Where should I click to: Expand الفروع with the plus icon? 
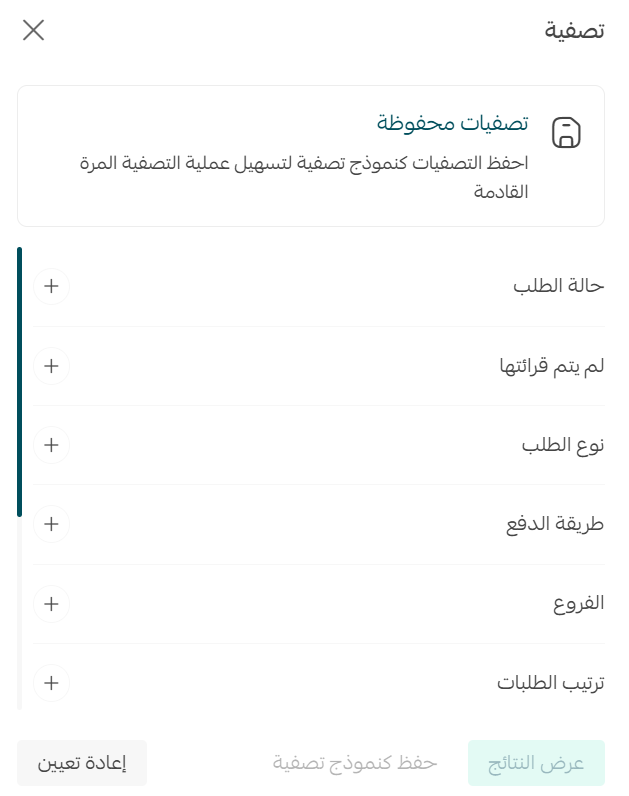point(51,604)
